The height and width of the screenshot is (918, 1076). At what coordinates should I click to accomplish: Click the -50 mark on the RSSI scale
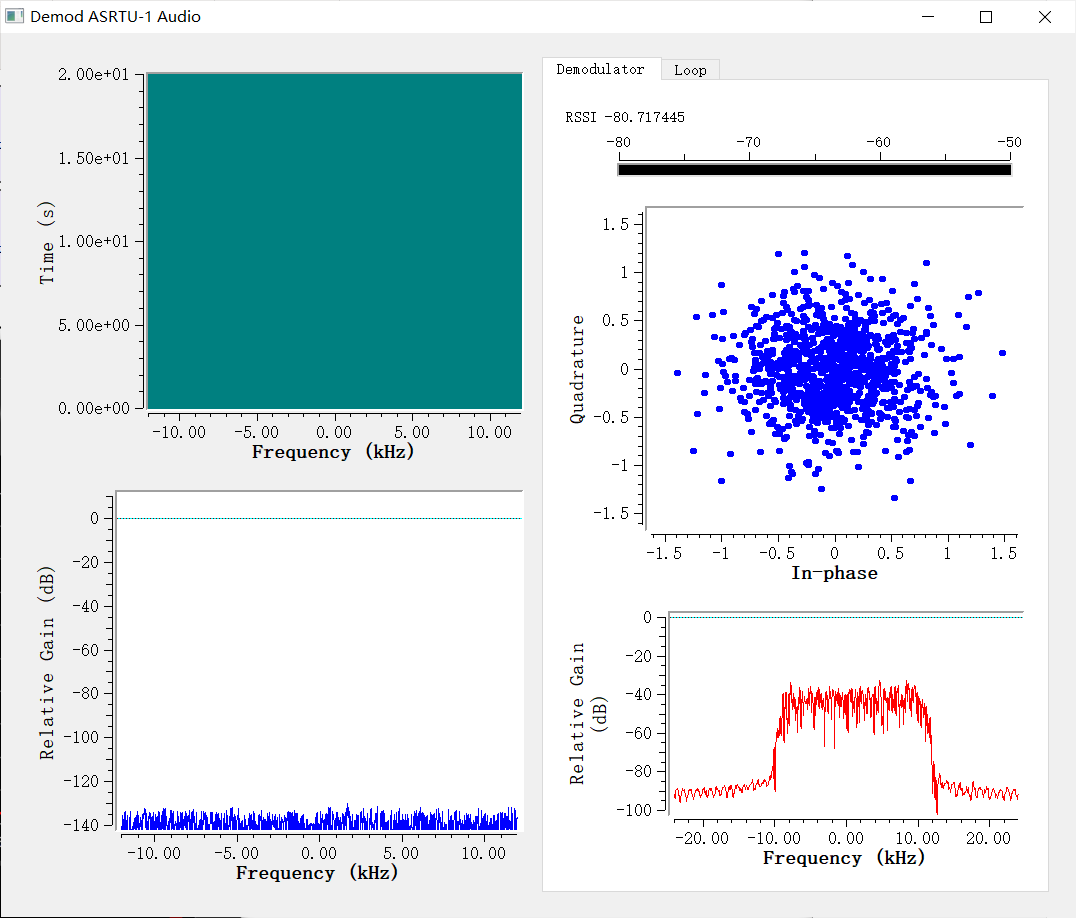tap(1009, 142)
